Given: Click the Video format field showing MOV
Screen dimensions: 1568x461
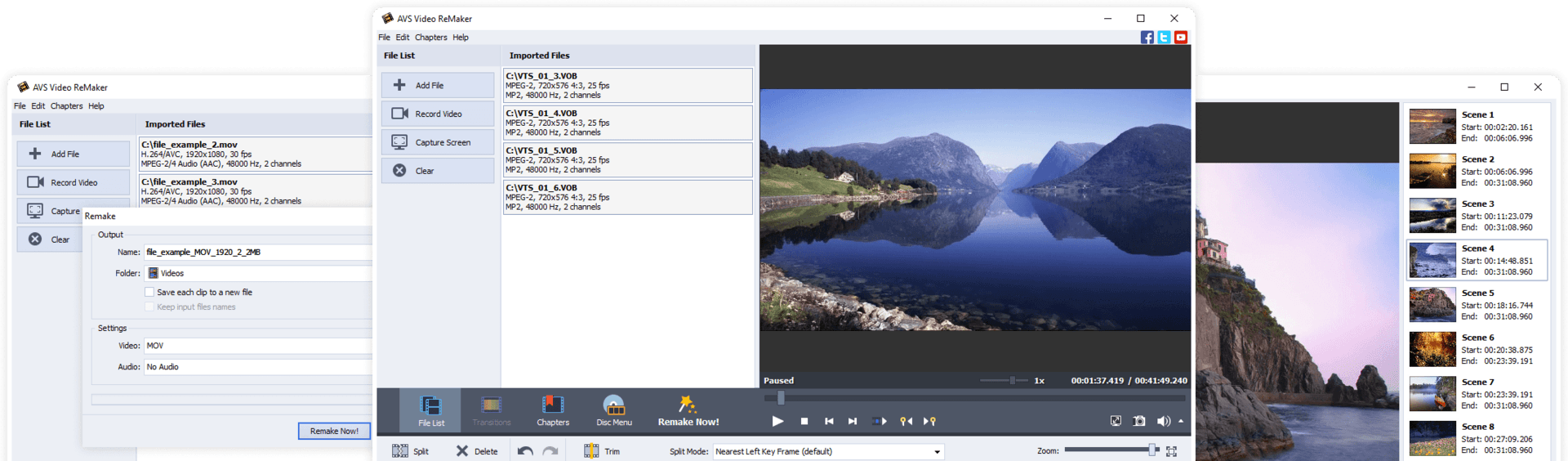Looking at the screenshot, I should click(258, 346).
